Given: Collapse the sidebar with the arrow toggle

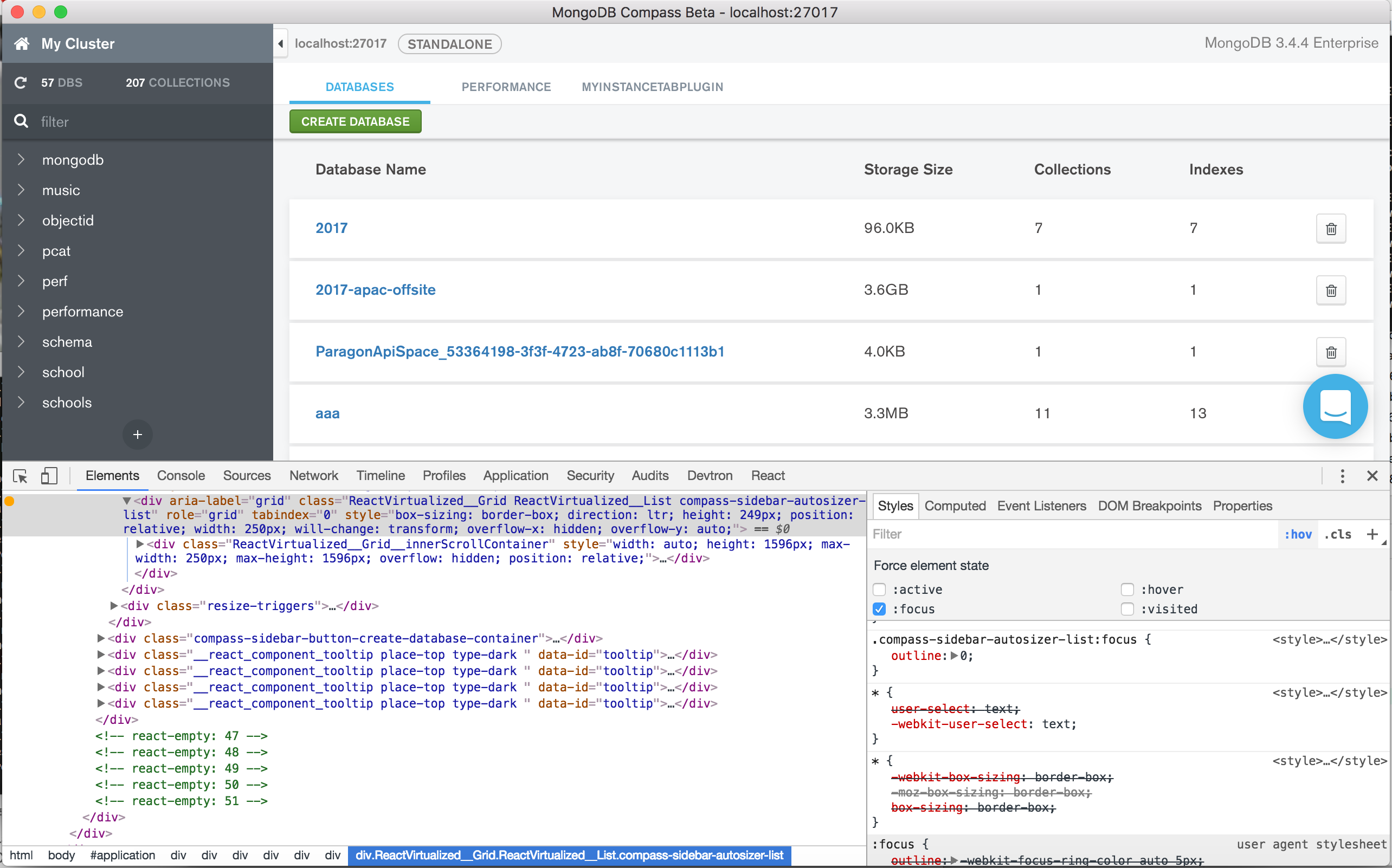Looking at the screenshot, I should coord(280,44).
